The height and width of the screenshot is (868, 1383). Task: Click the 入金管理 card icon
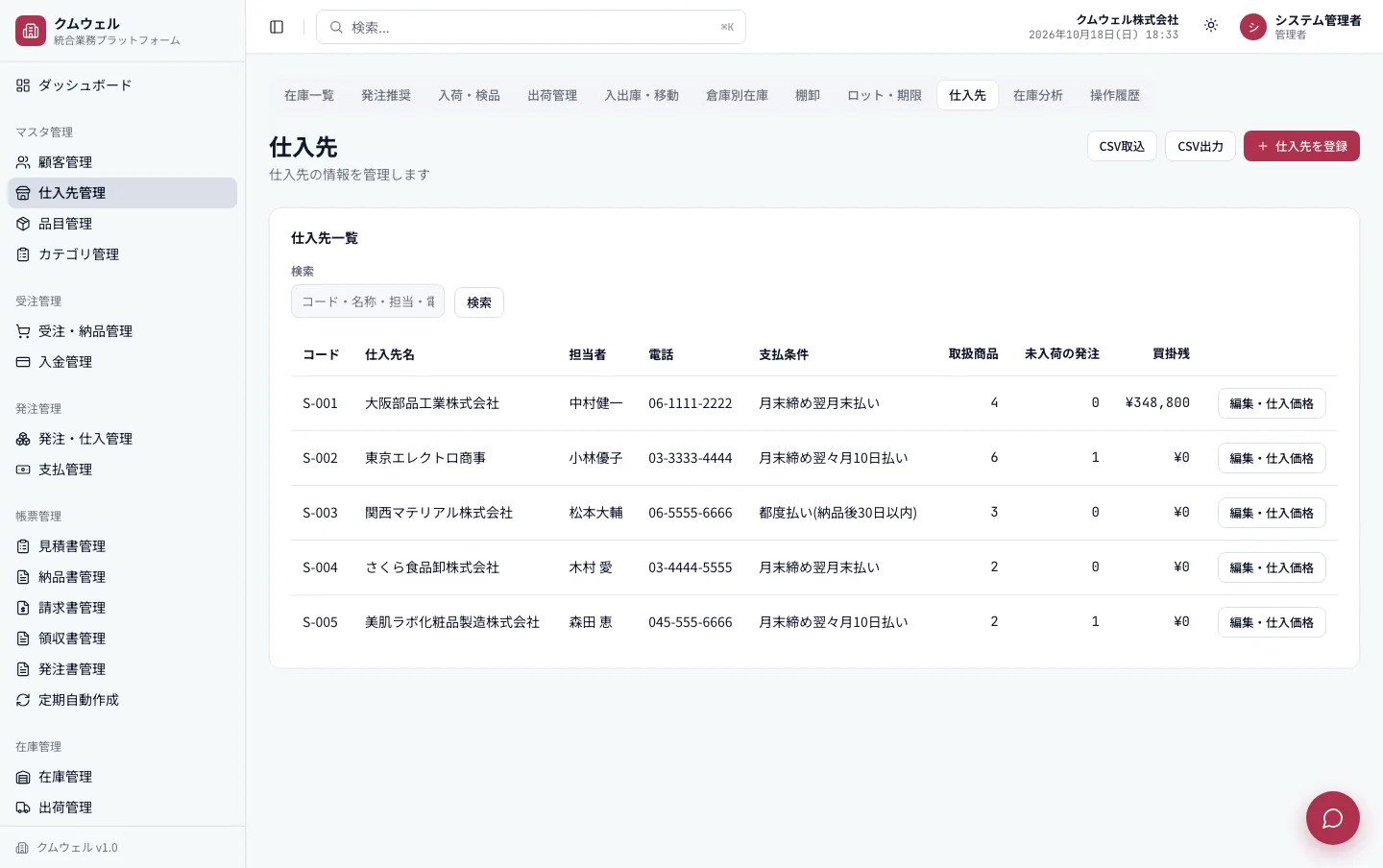(23, 362)
